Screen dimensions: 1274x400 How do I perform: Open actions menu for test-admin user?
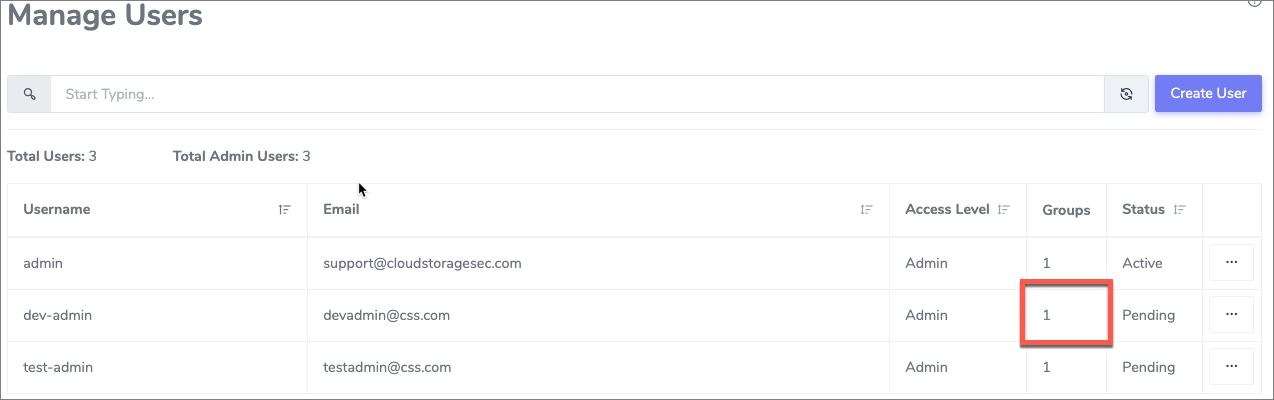[x=1231, y=367]
